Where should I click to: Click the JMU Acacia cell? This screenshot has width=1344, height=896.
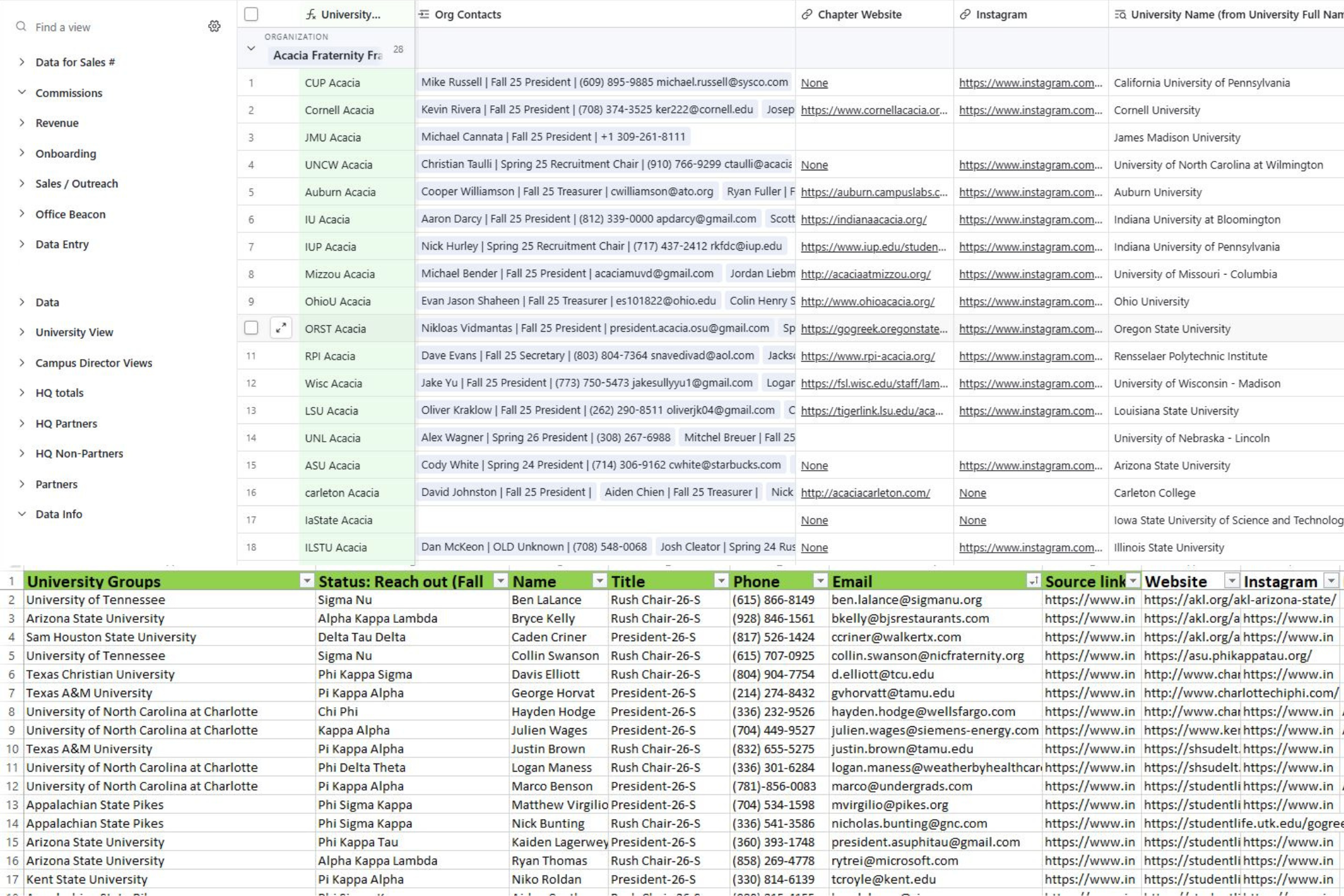[x=357, y=137]
